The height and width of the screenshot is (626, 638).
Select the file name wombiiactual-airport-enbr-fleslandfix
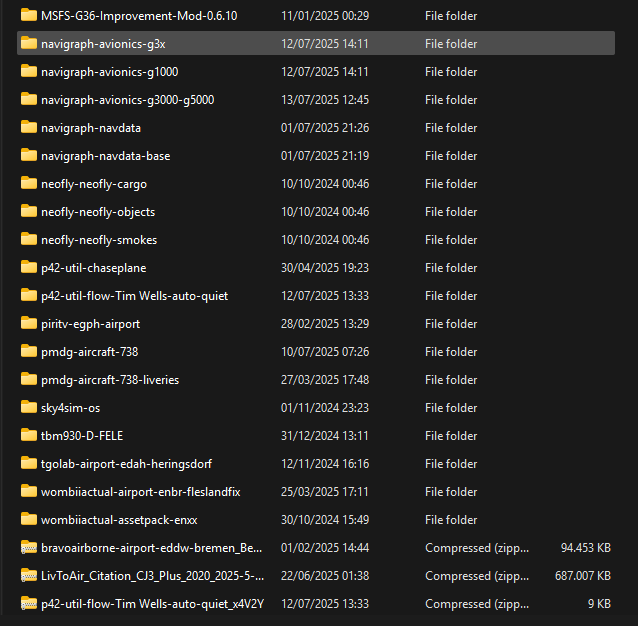[x=141, y=492]
